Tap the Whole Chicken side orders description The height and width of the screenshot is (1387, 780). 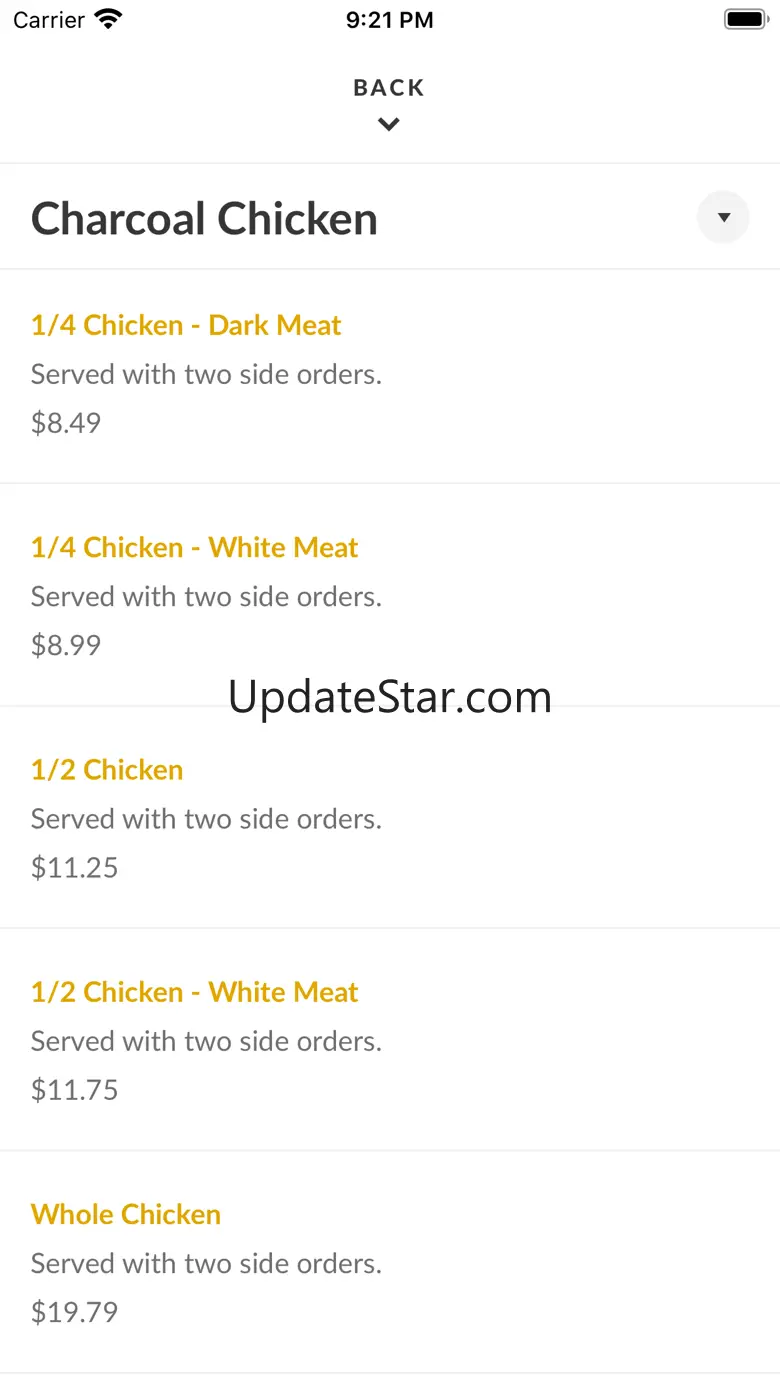coord(206,1263)
